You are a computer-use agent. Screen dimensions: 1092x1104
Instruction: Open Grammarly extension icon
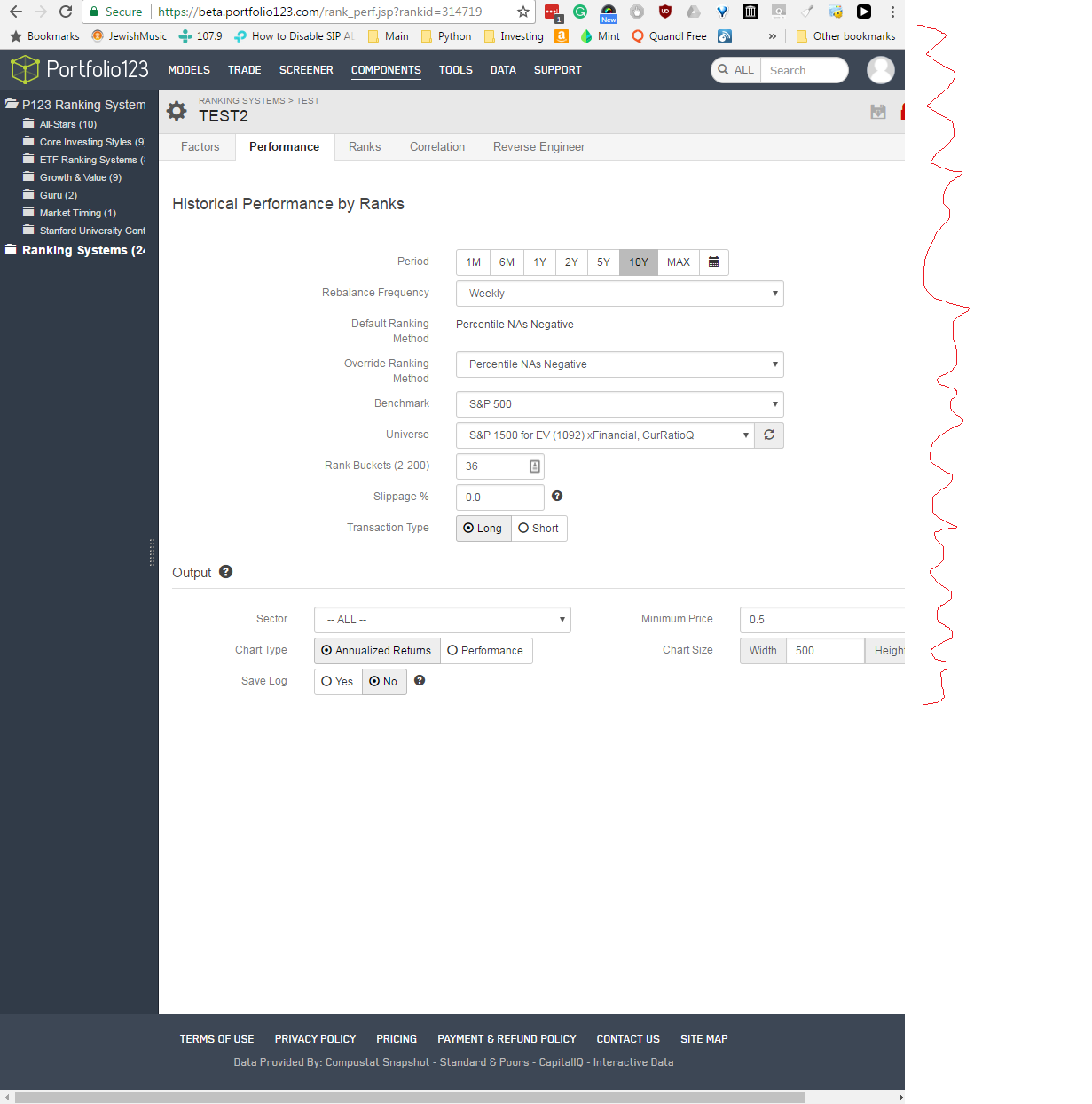(x=580, y=12)
